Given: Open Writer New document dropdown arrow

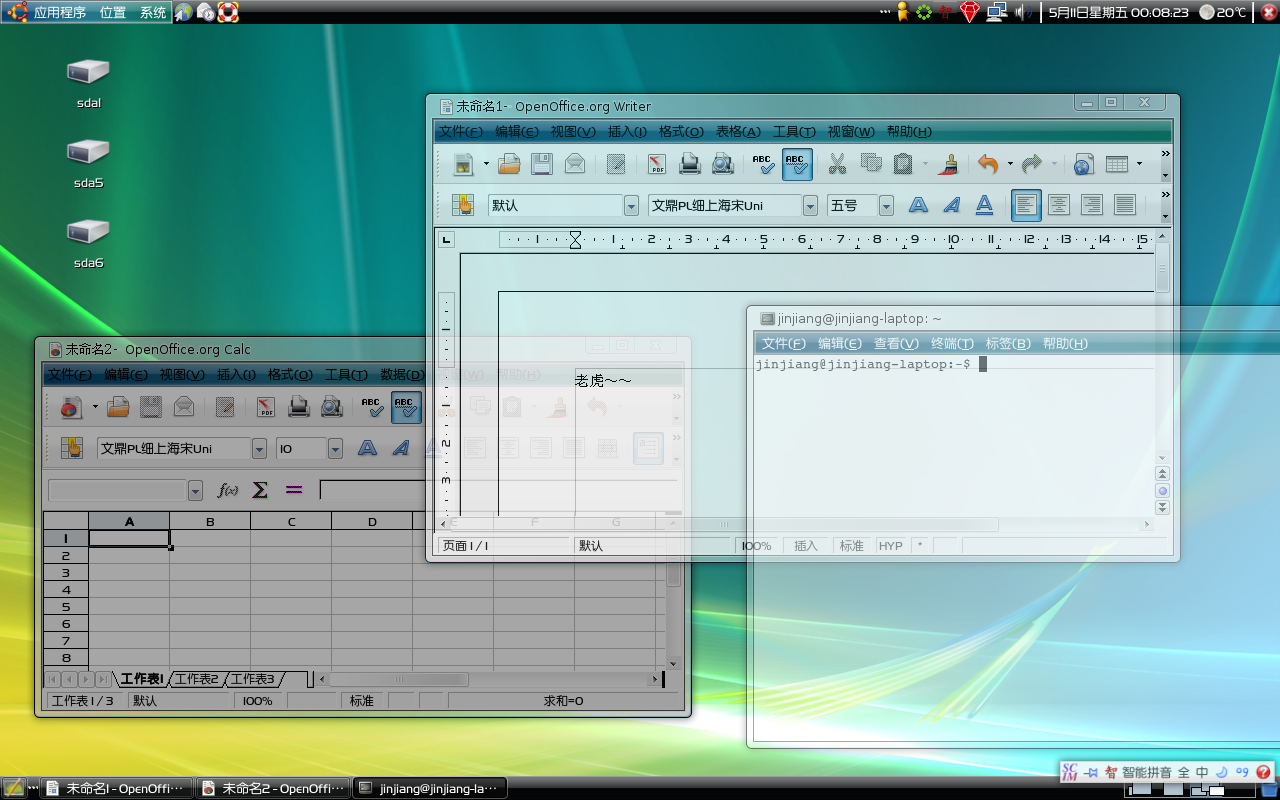Looking at the screenshot, I should pyautogui.click(x=486, y=164).
